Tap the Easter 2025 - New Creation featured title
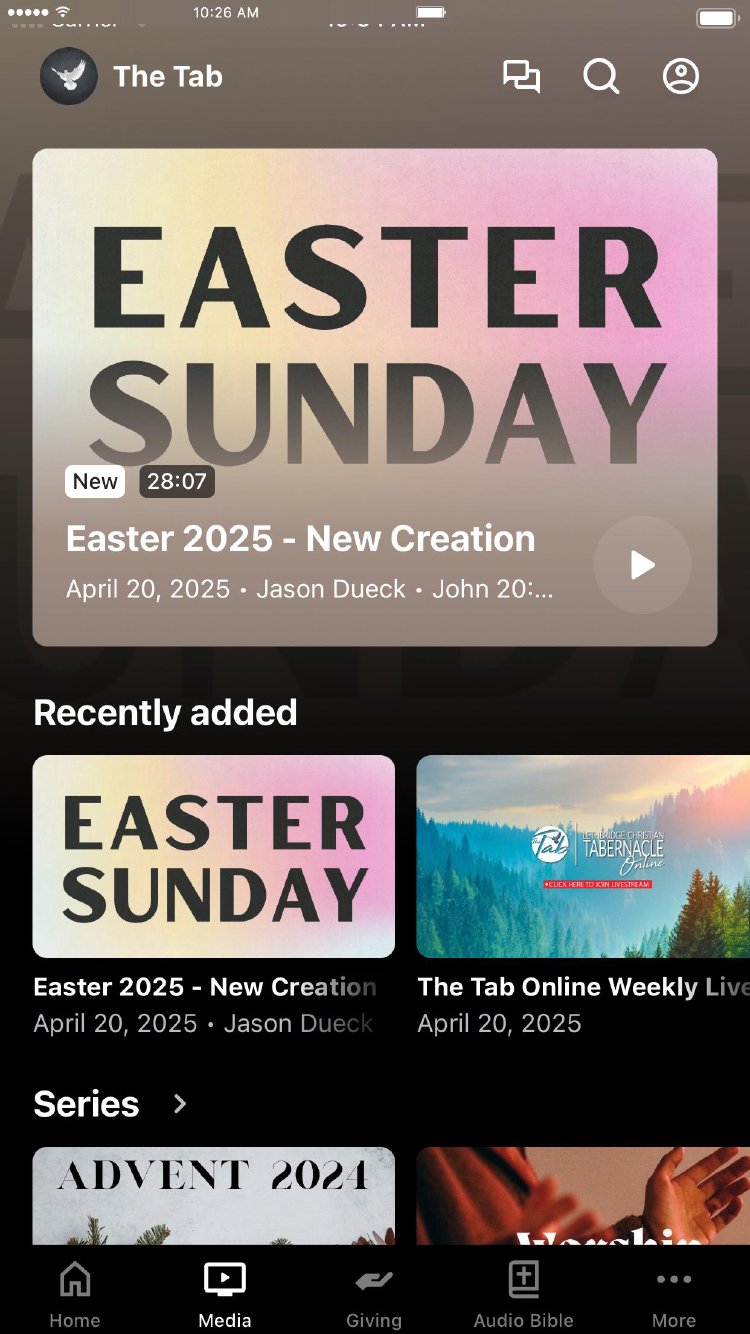750x1334 pixels. 300,539
